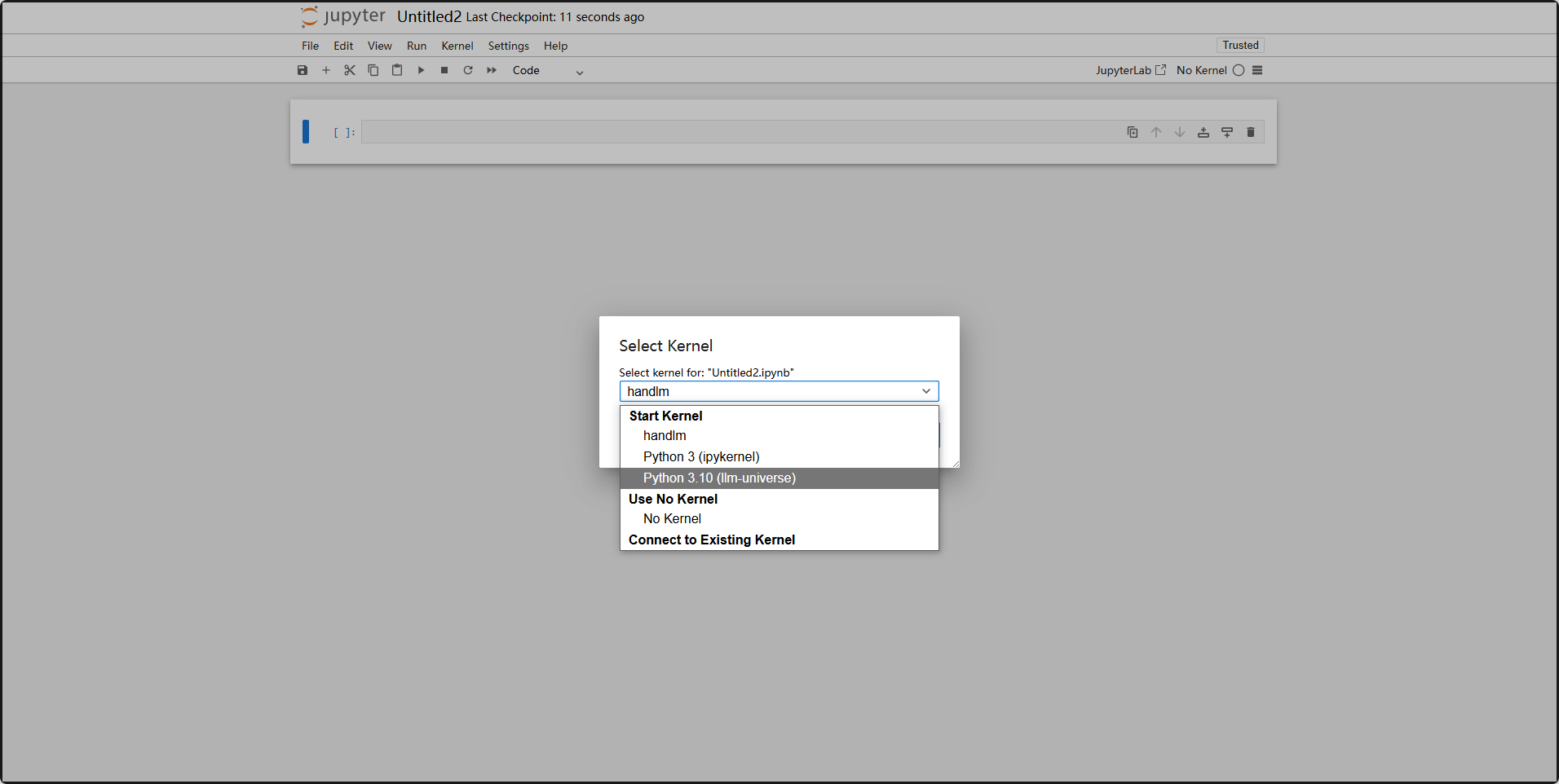Duplicate the cell using the cell toolbar icon
1559x784 pixels.
coord(1133,132)
